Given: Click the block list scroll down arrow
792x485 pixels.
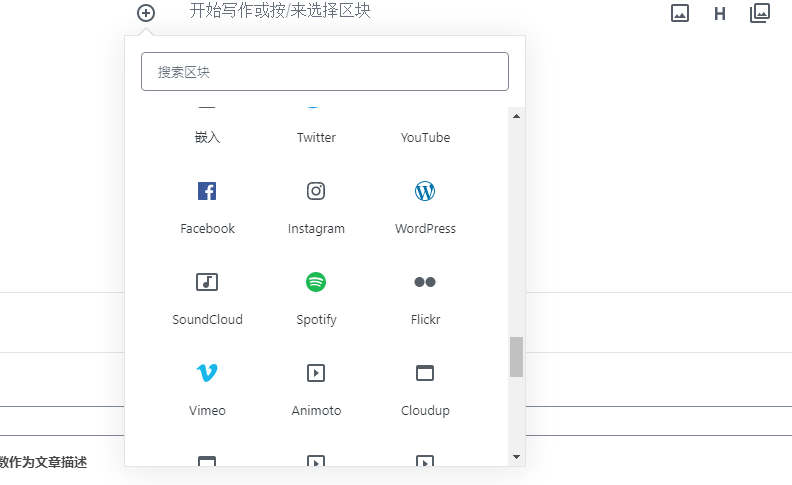Looking at the screenshot, I should 516,457.
